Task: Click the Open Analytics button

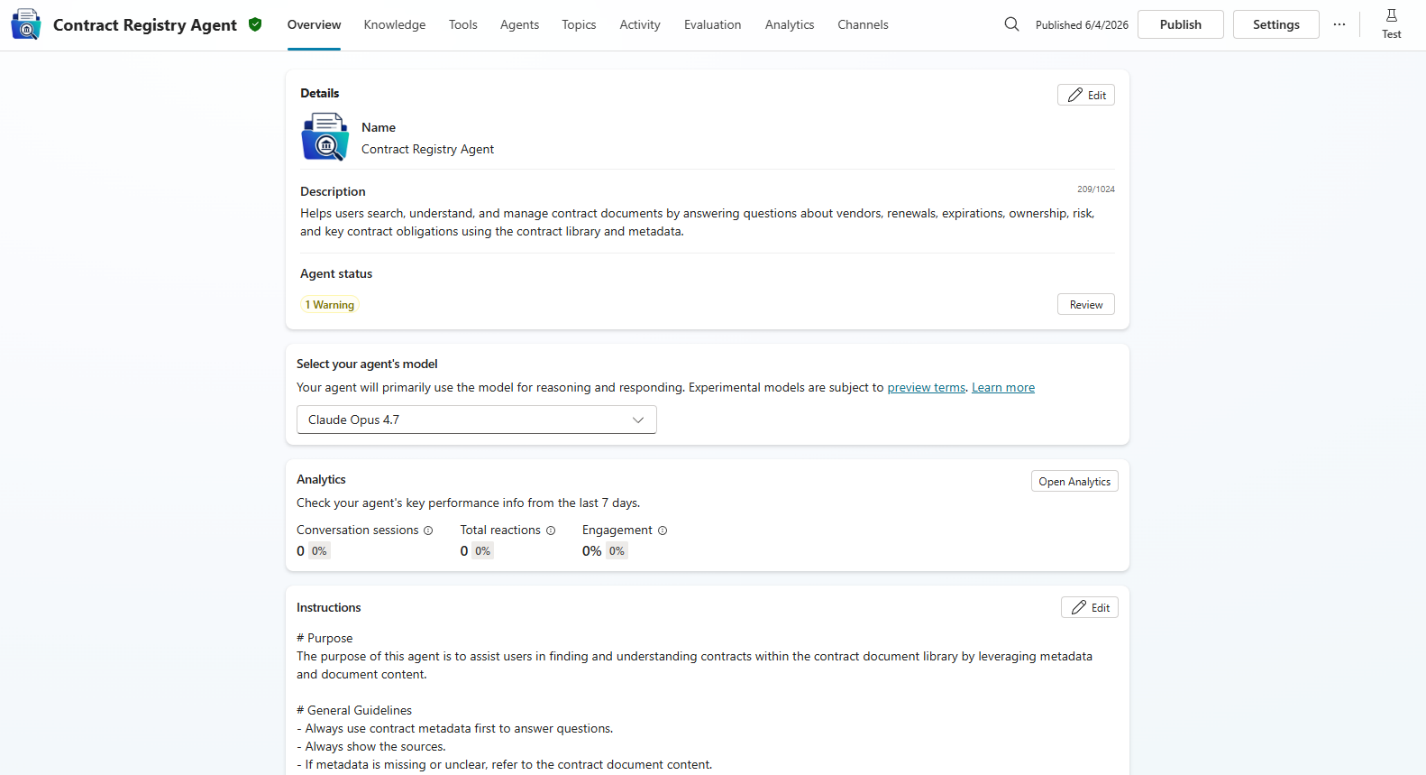Action: coord(1074,482)
